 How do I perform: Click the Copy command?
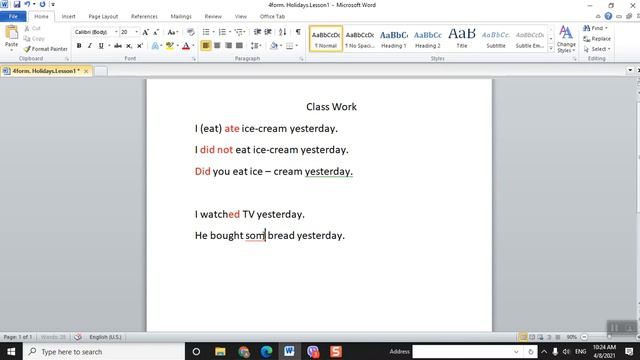click(x=34, y=39)
